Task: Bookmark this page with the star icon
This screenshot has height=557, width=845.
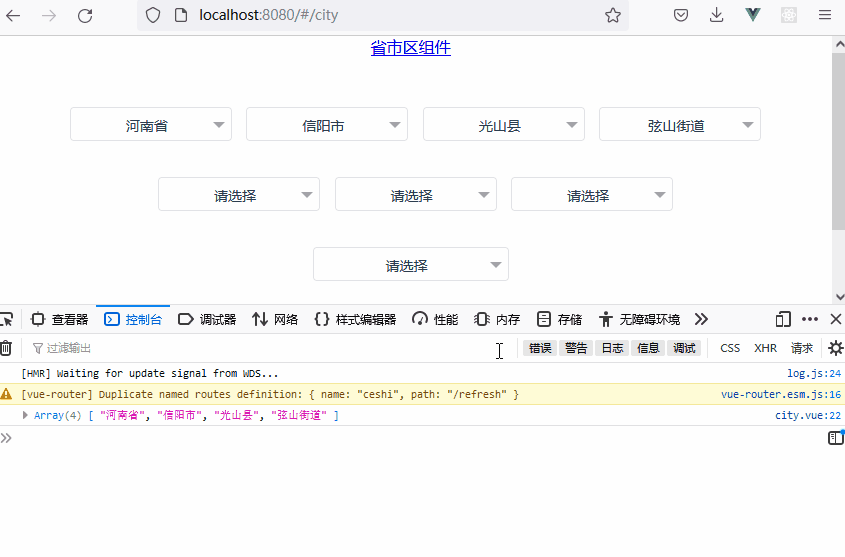Action: click(613, 15)
